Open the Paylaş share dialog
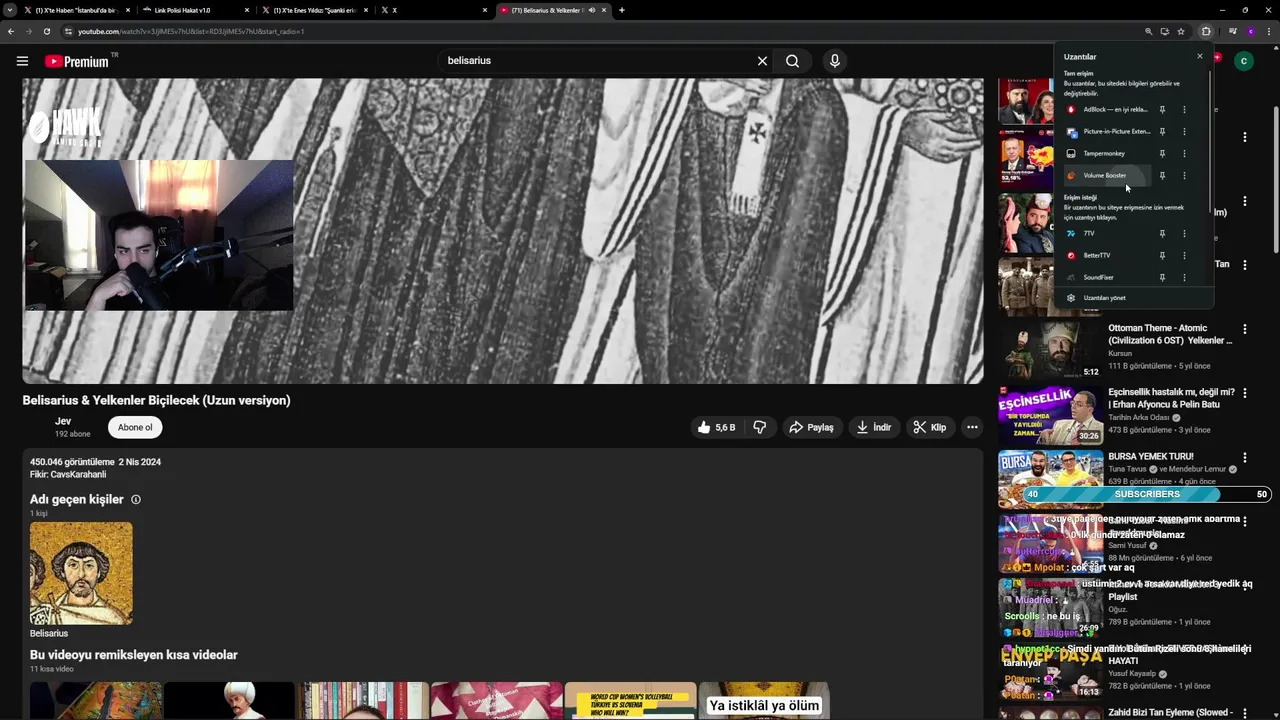The width and height of the screenshot is (1280, 720). [811, 427]
